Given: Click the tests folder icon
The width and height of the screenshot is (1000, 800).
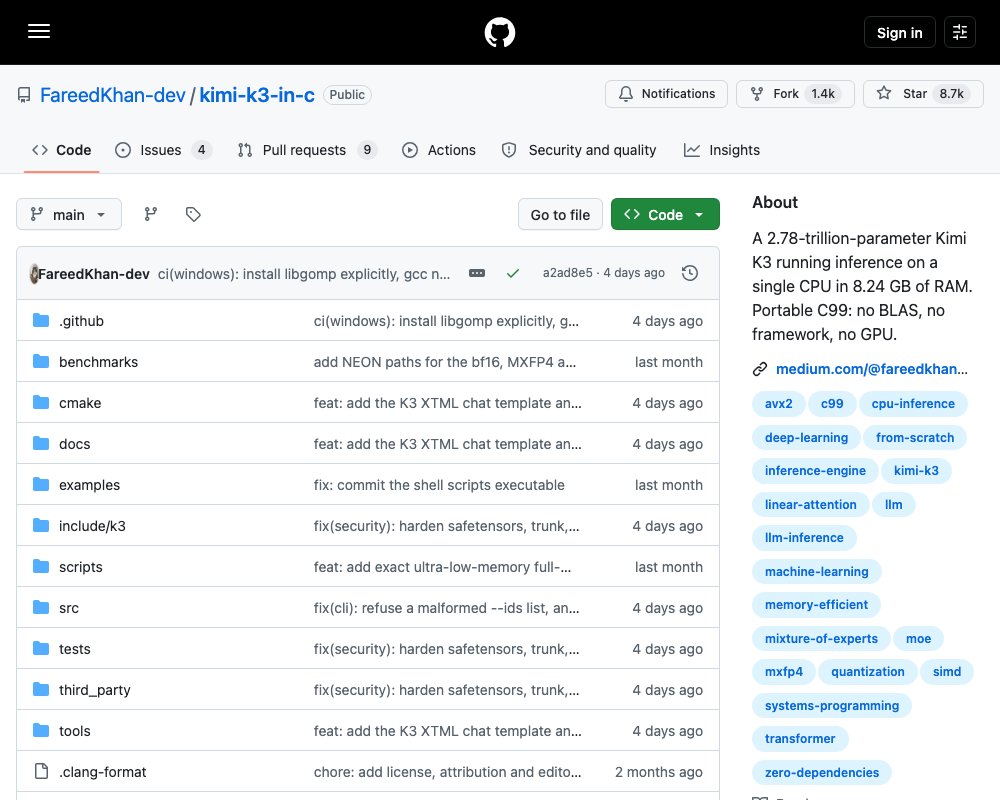Looking at the screenshot, I should coord(41,649).
